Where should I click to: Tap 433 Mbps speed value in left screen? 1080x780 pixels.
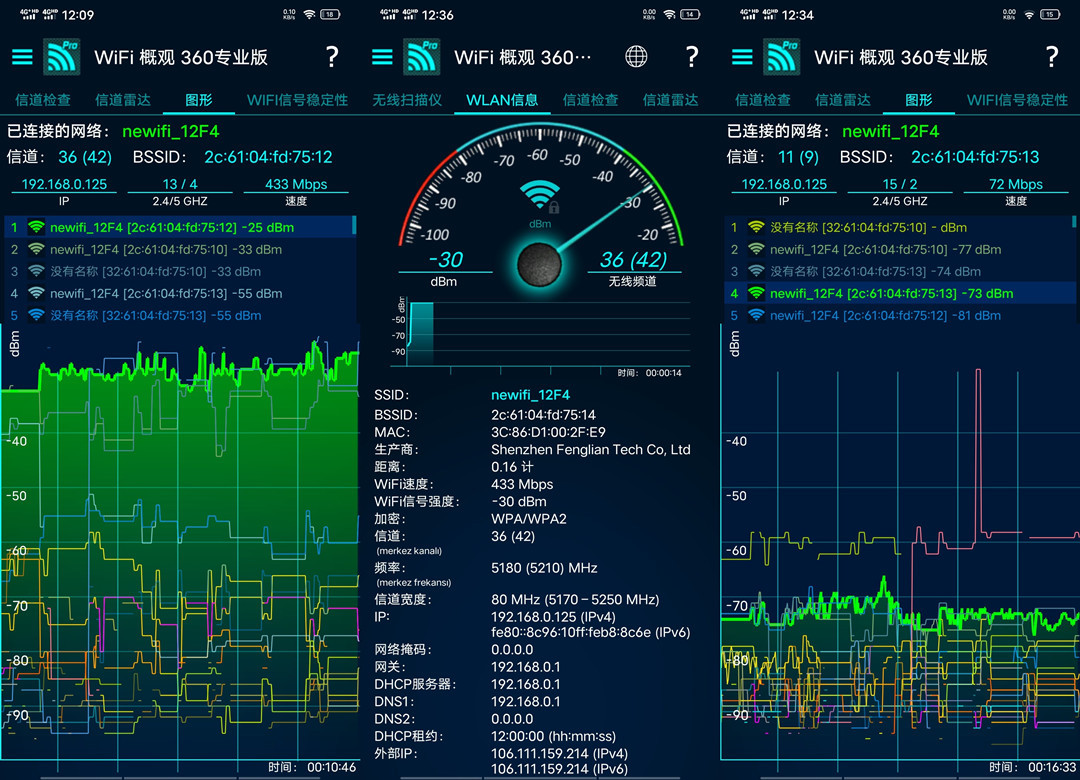pyautogui.click(x=296, y=184)
